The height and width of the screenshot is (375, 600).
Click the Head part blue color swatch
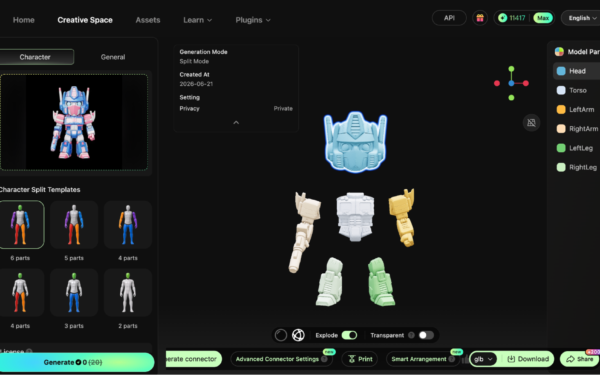[561, 71]
